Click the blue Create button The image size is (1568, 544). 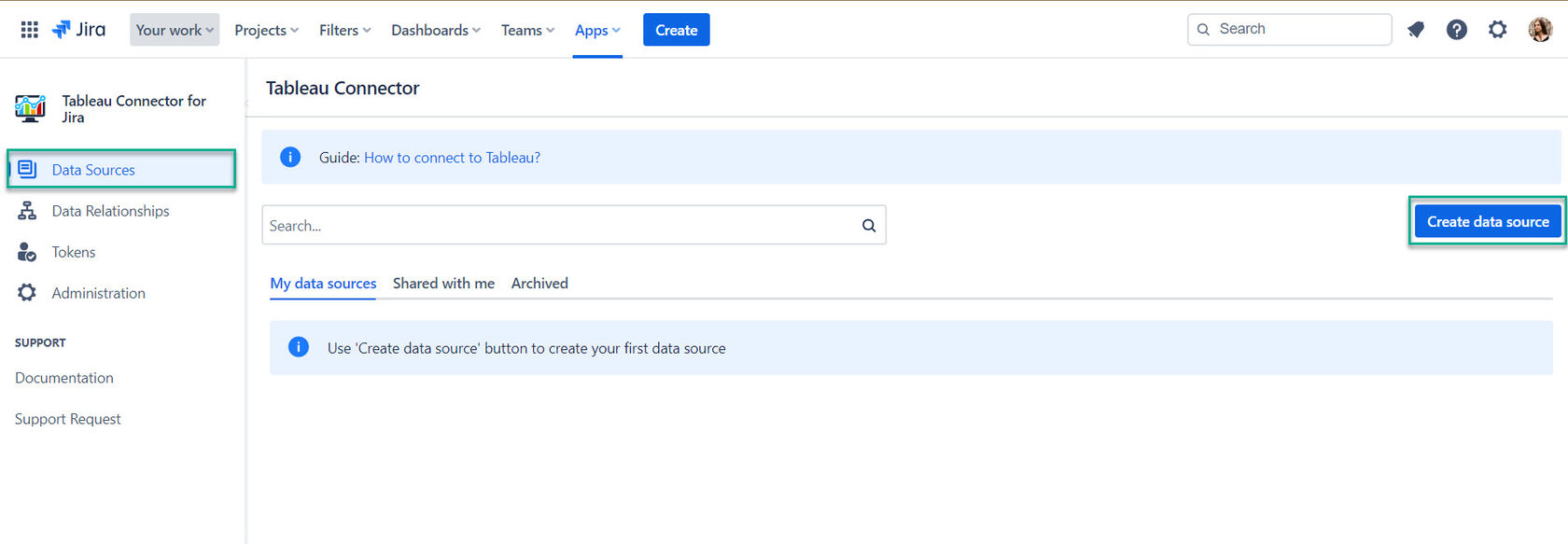coord(677,30)
